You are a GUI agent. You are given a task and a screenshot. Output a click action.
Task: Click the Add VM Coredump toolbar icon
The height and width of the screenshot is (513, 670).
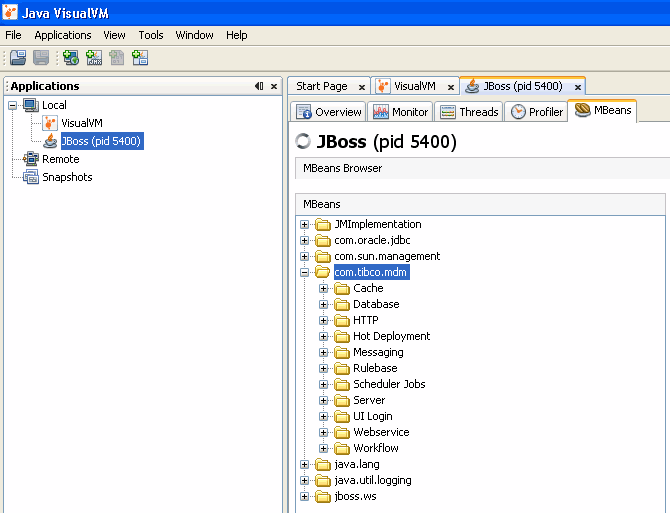click(x=117, y=57)
